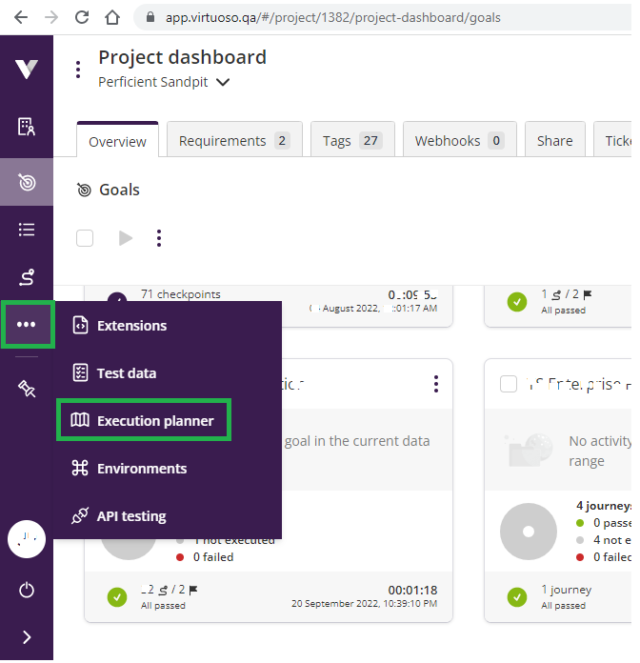The height and width of the screenshot is (663, 640).
Task: Click the Tags count badge 27
Action: (370, 140)
